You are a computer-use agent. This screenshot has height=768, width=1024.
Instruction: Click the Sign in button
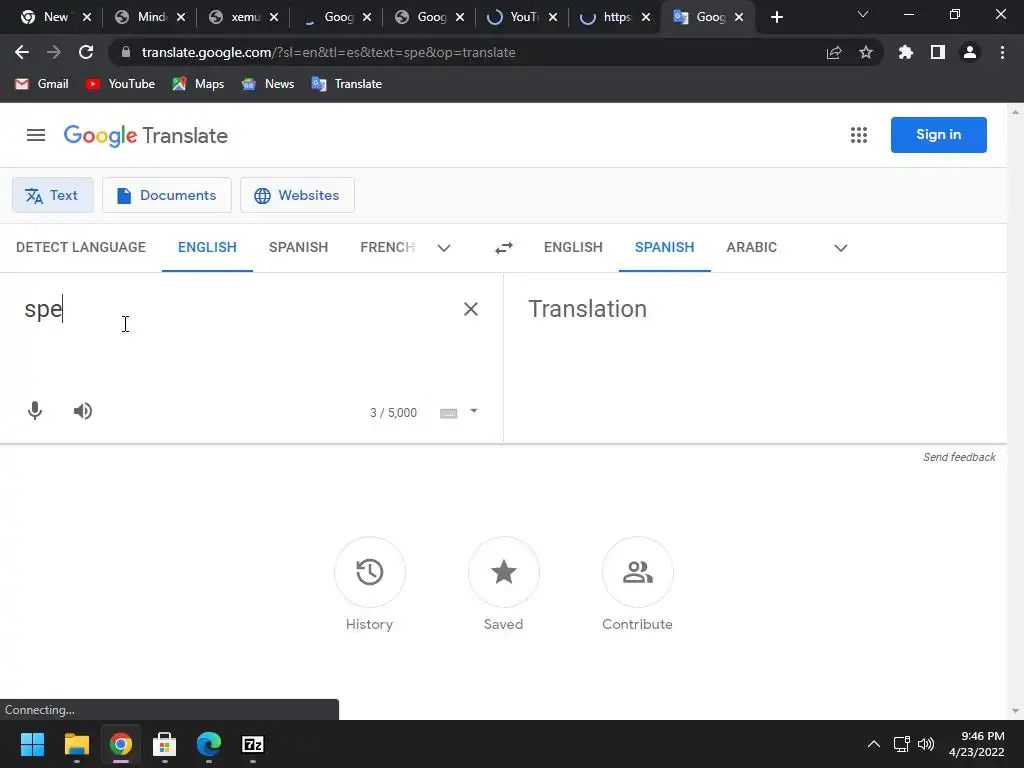(938, 135)
